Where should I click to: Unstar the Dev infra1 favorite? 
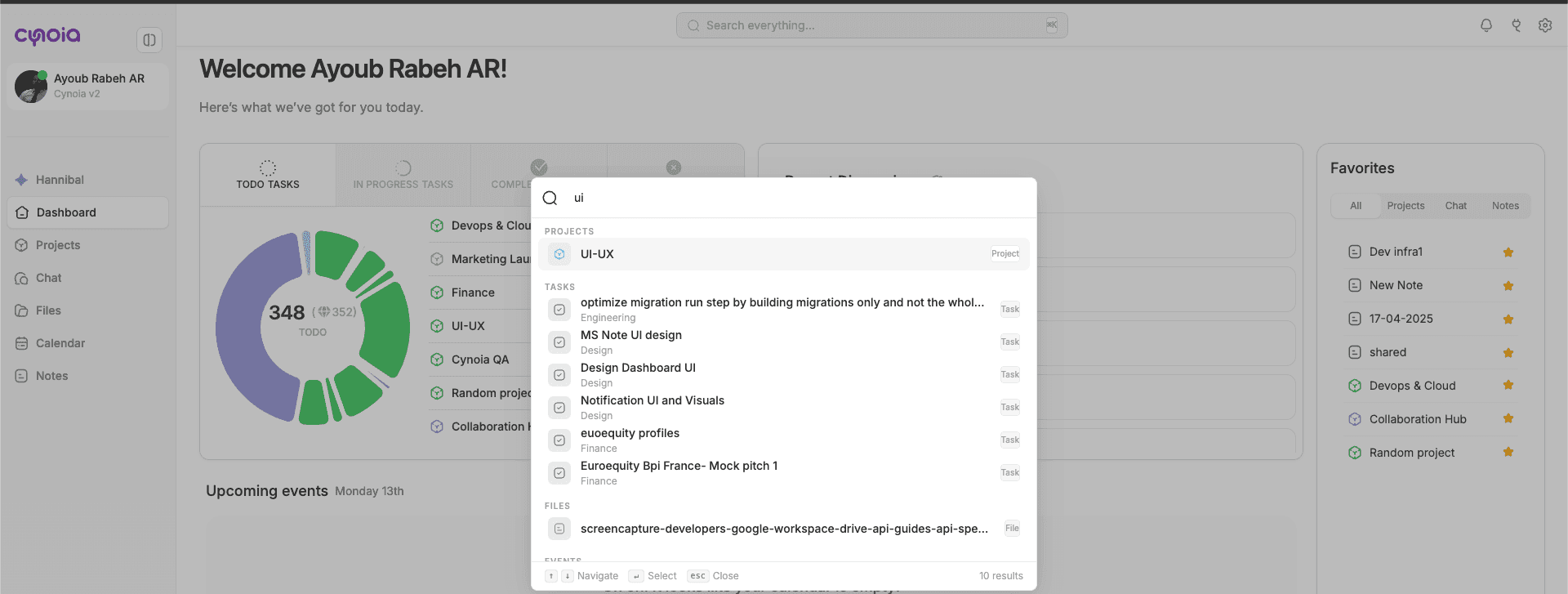tap(1508, 252)
